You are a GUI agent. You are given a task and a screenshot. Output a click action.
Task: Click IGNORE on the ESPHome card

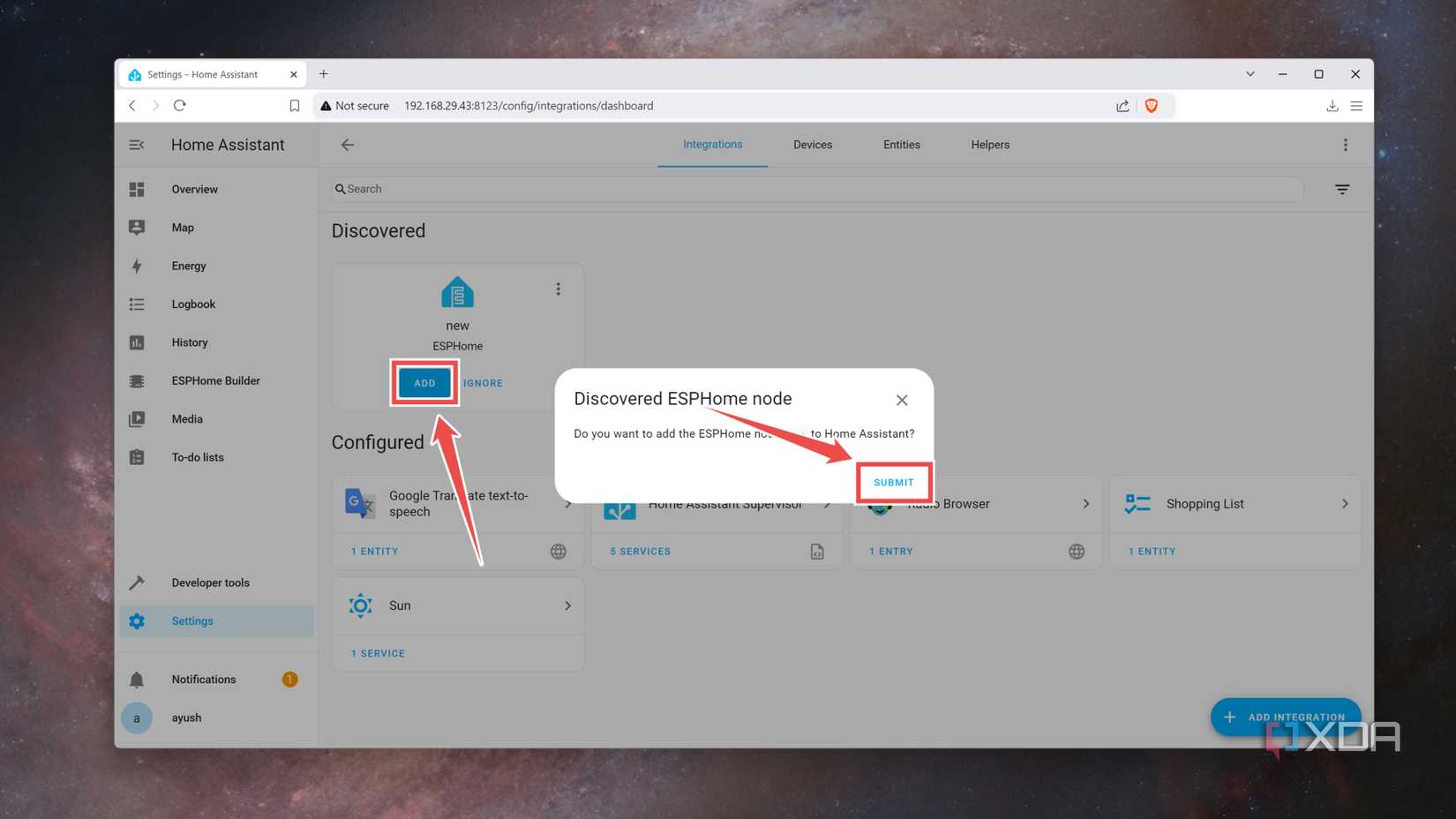483,383
